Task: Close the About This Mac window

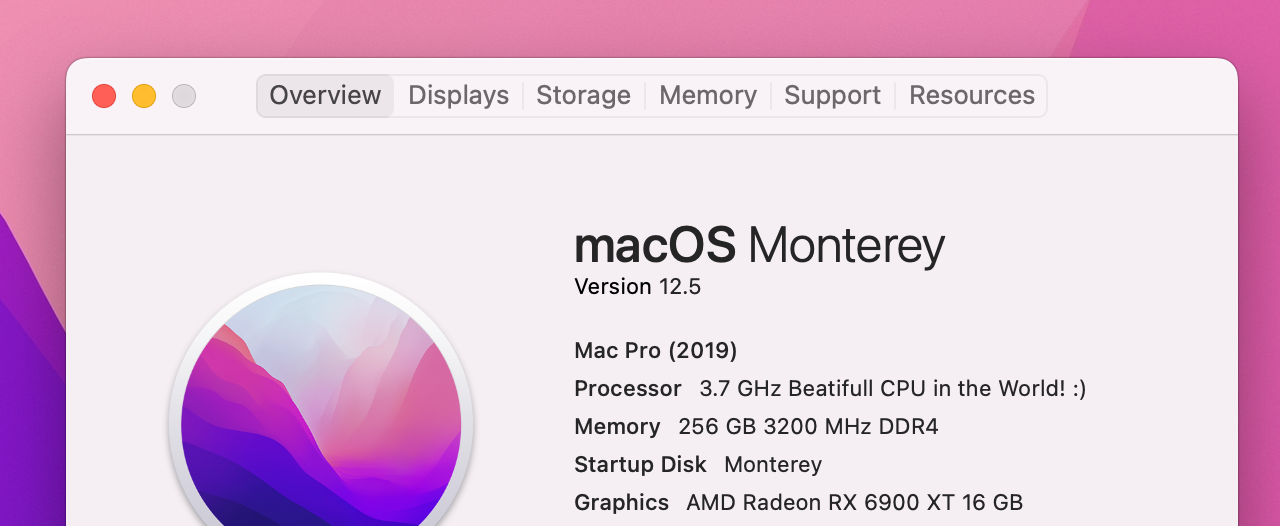Action: 104,96
